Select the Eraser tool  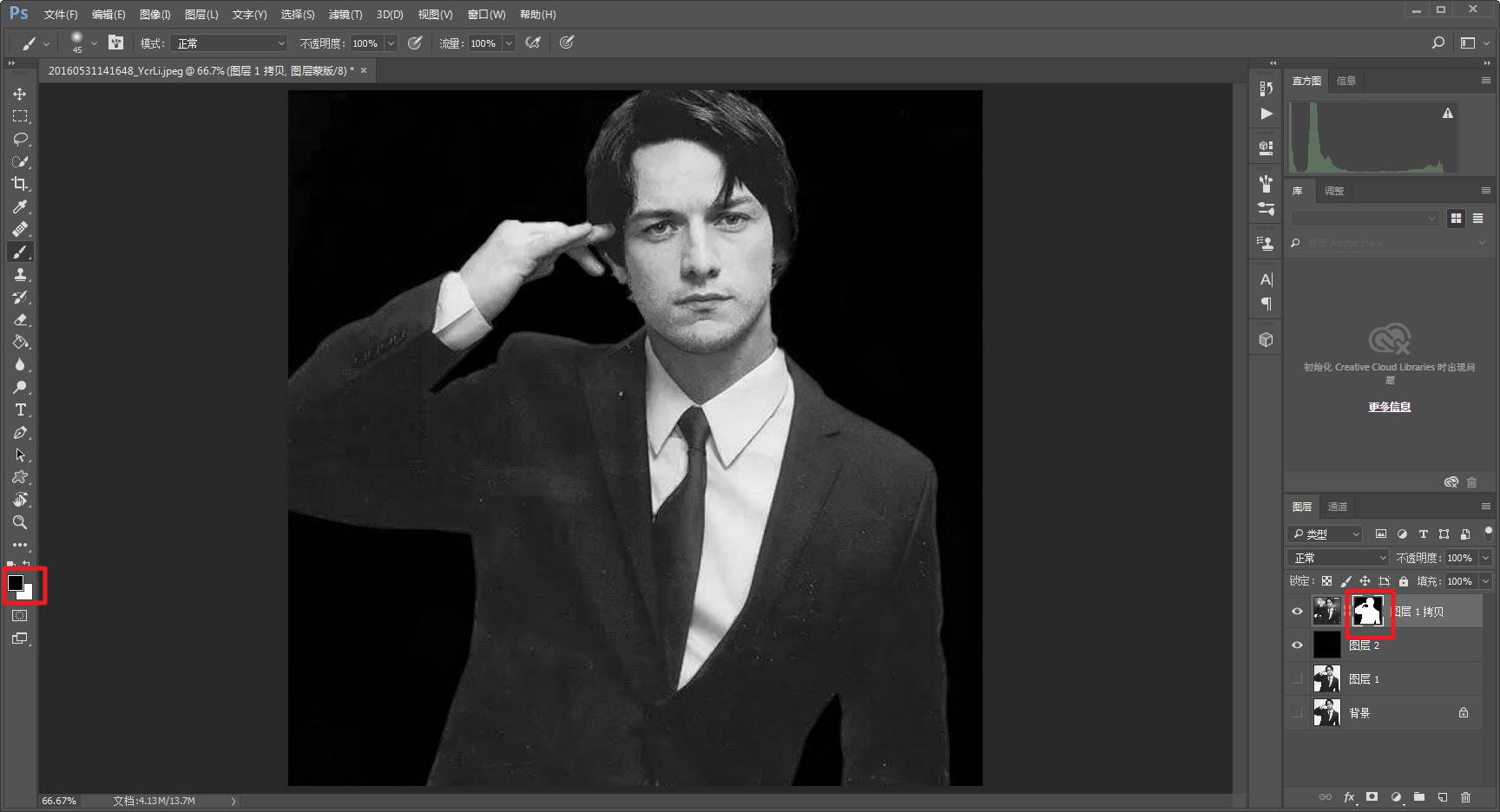pos(20,319)
